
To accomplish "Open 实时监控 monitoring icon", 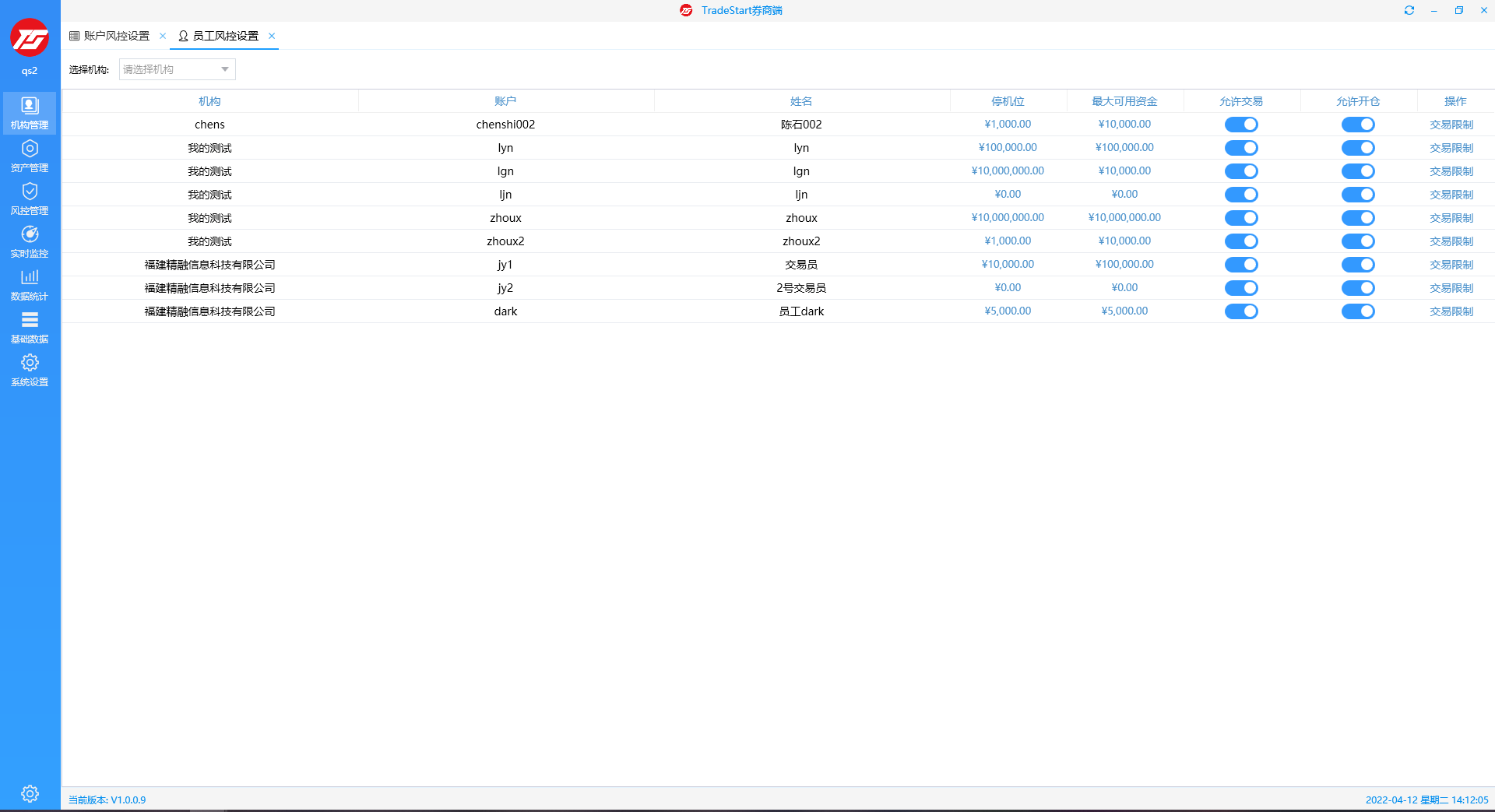I will pos(30,241).
